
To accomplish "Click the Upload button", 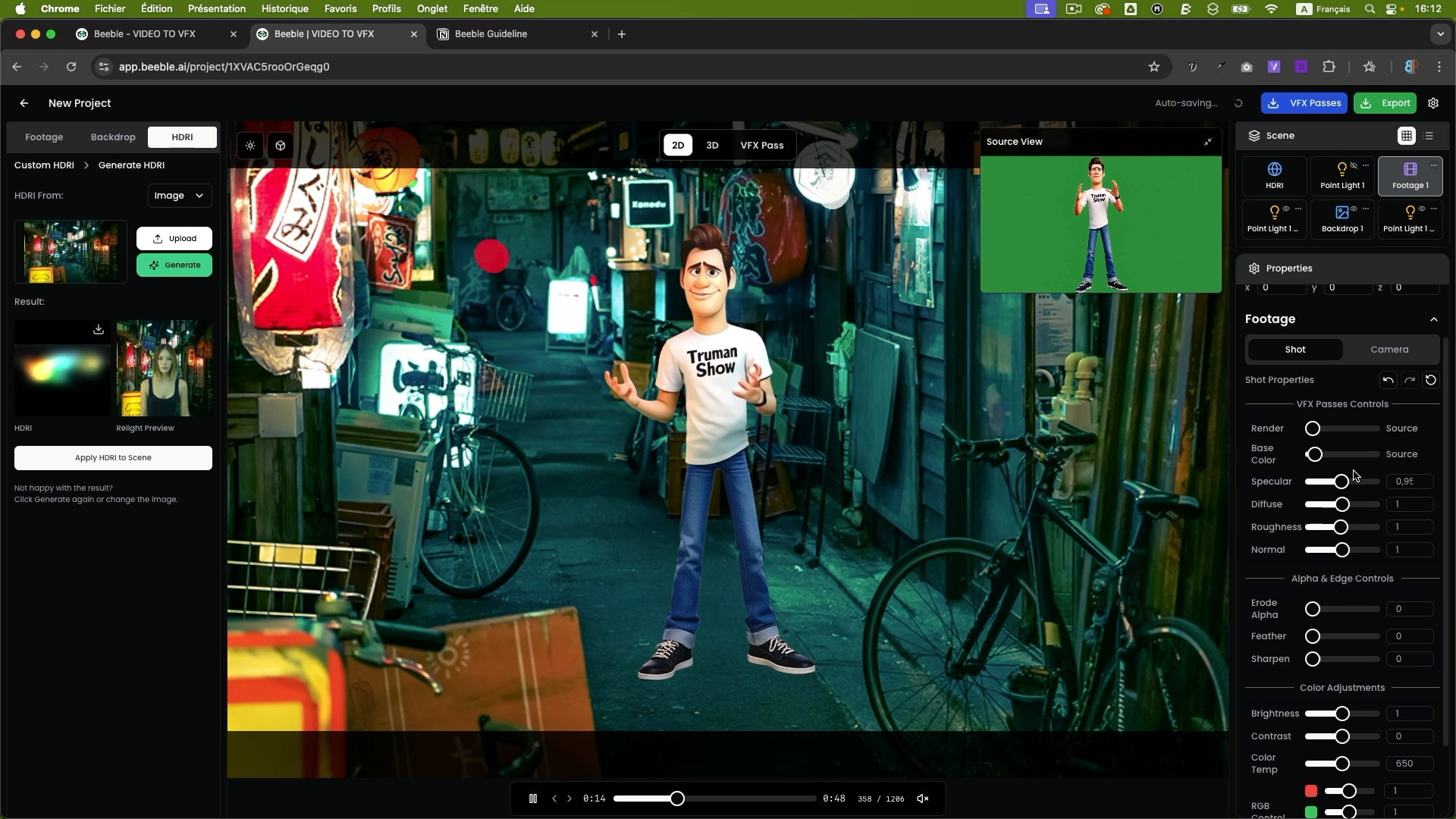I will [174, 239].
